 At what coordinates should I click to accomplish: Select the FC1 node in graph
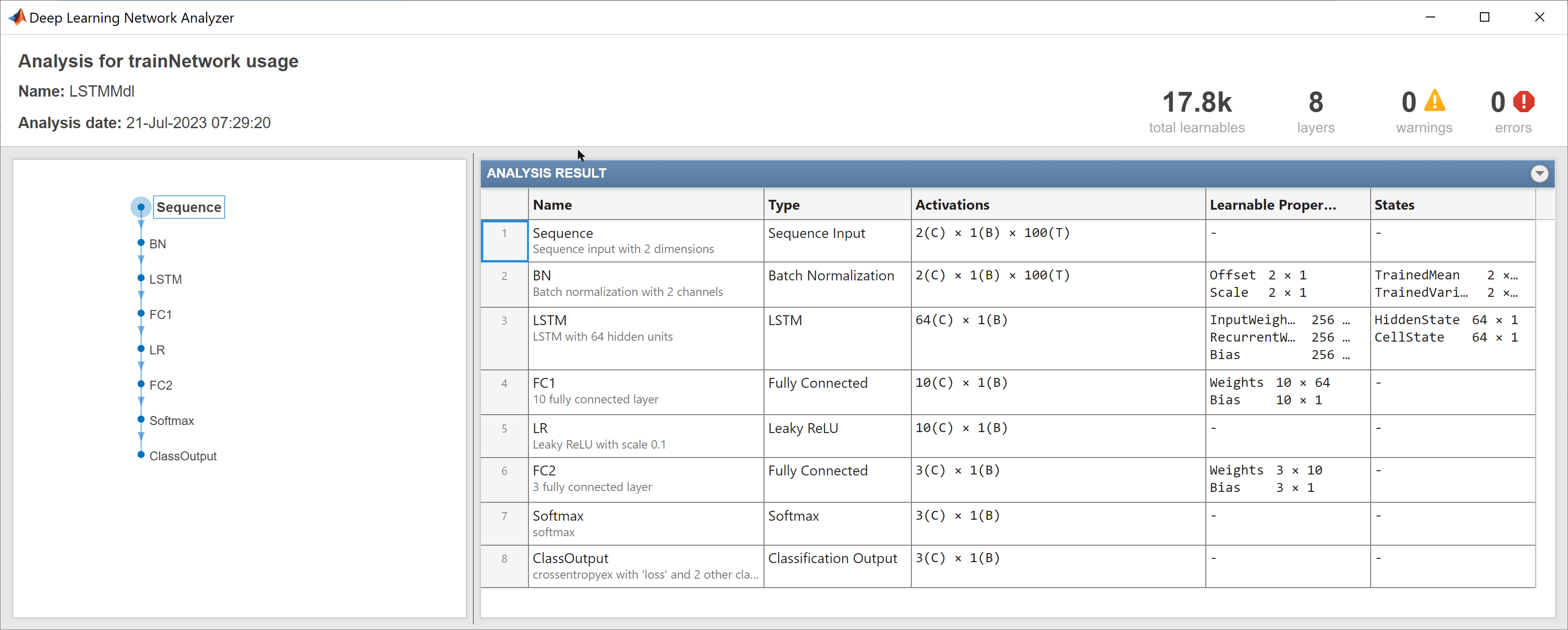pos(160,314)
